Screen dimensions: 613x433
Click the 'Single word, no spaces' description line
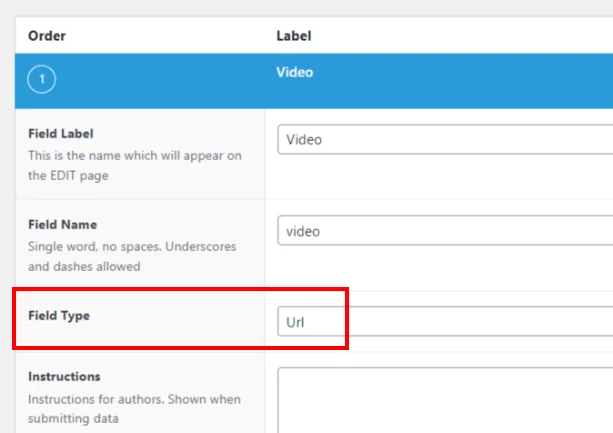132,247
